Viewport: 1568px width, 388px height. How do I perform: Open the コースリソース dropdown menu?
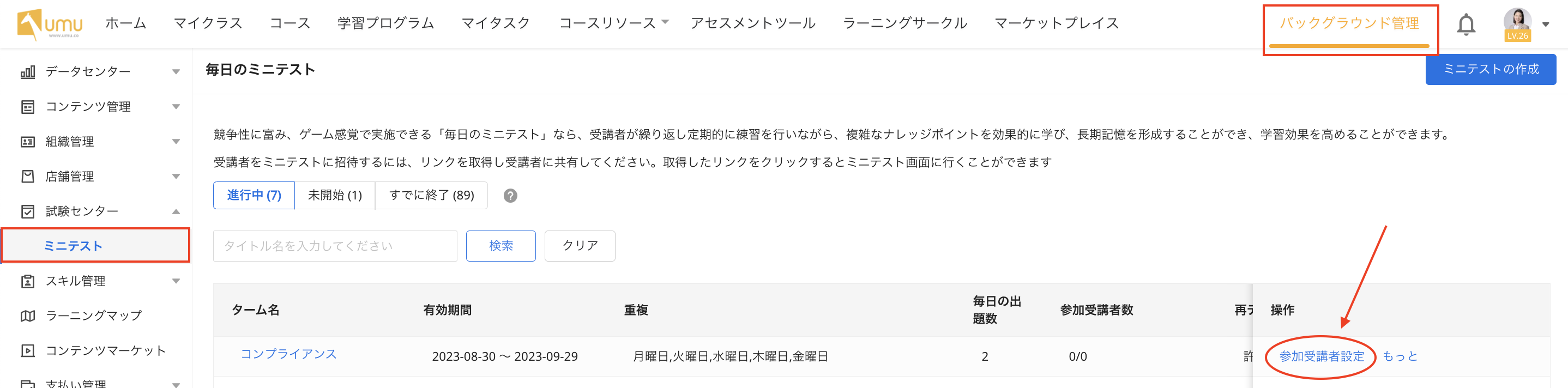tap(613, 23)
